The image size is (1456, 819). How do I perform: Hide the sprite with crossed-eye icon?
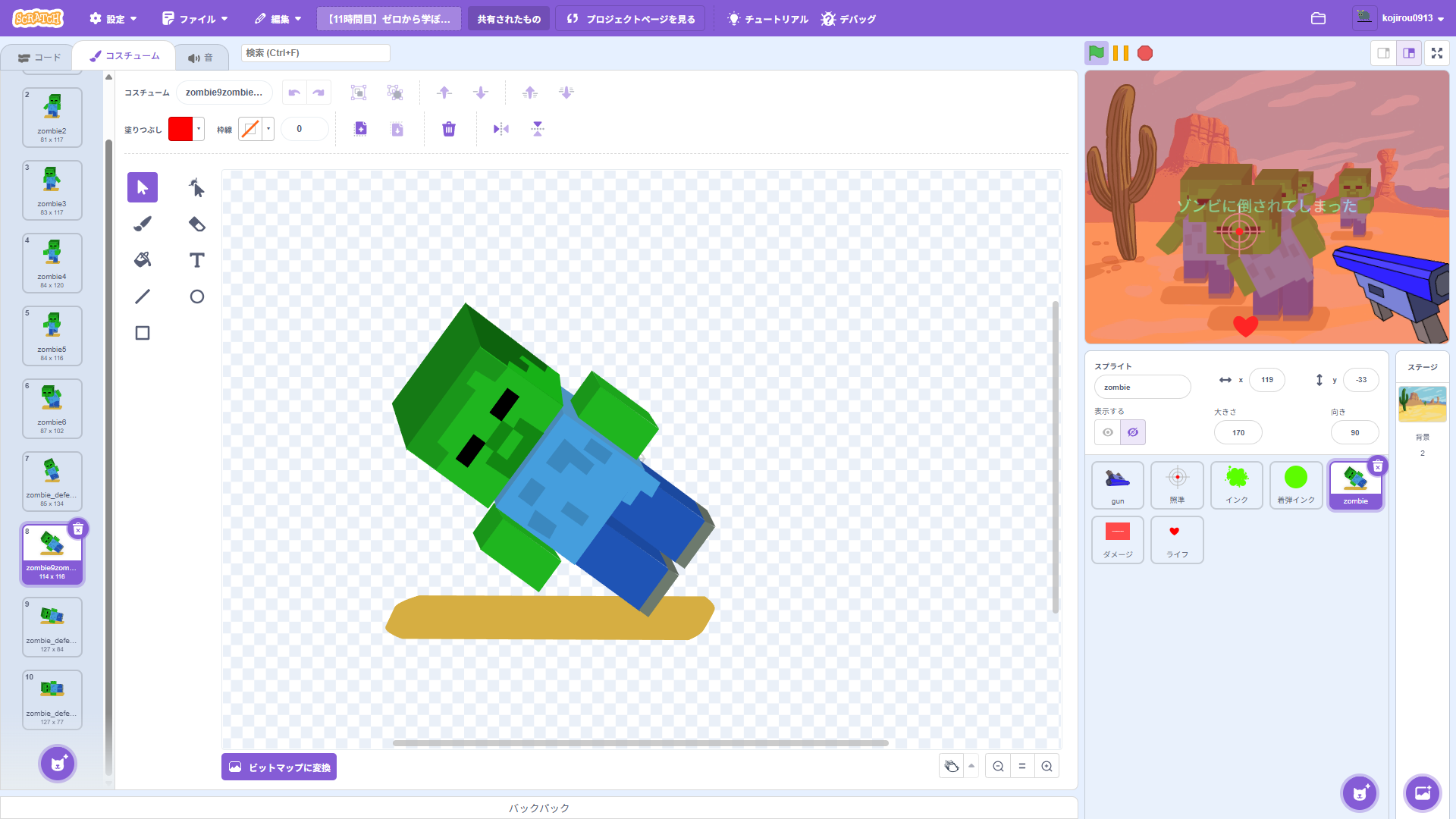(1133, 432)
